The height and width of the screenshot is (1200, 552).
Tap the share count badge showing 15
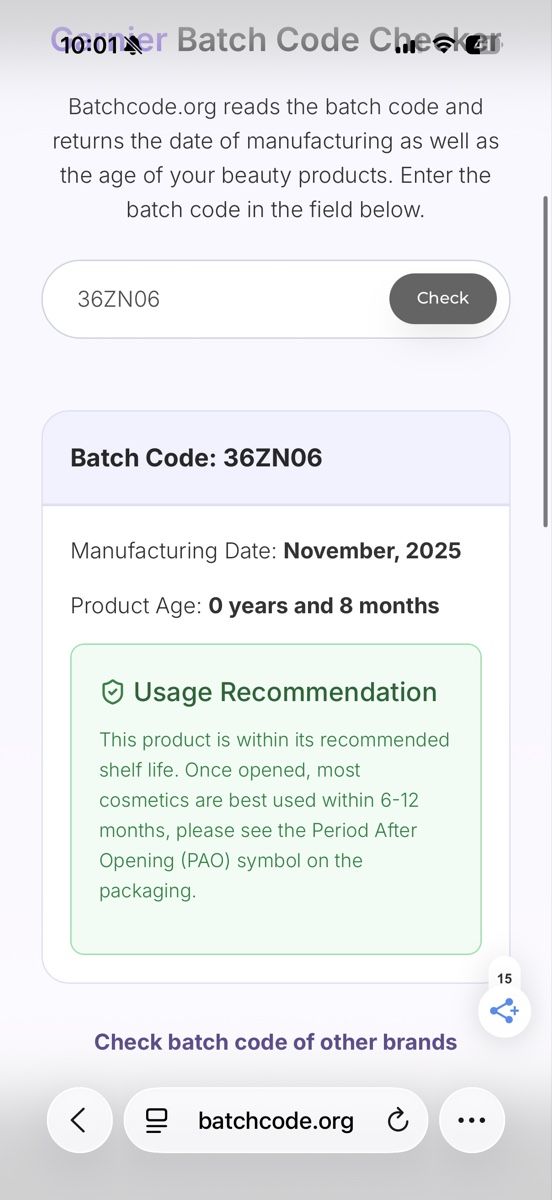pos(504,979)
